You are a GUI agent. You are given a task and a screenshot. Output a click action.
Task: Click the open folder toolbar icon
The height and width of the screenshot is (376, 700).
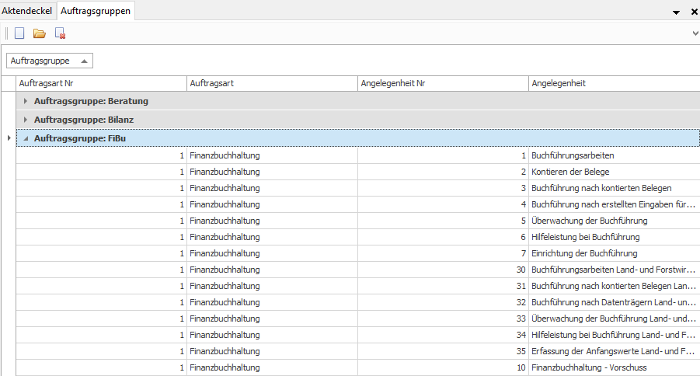(39, 33)
